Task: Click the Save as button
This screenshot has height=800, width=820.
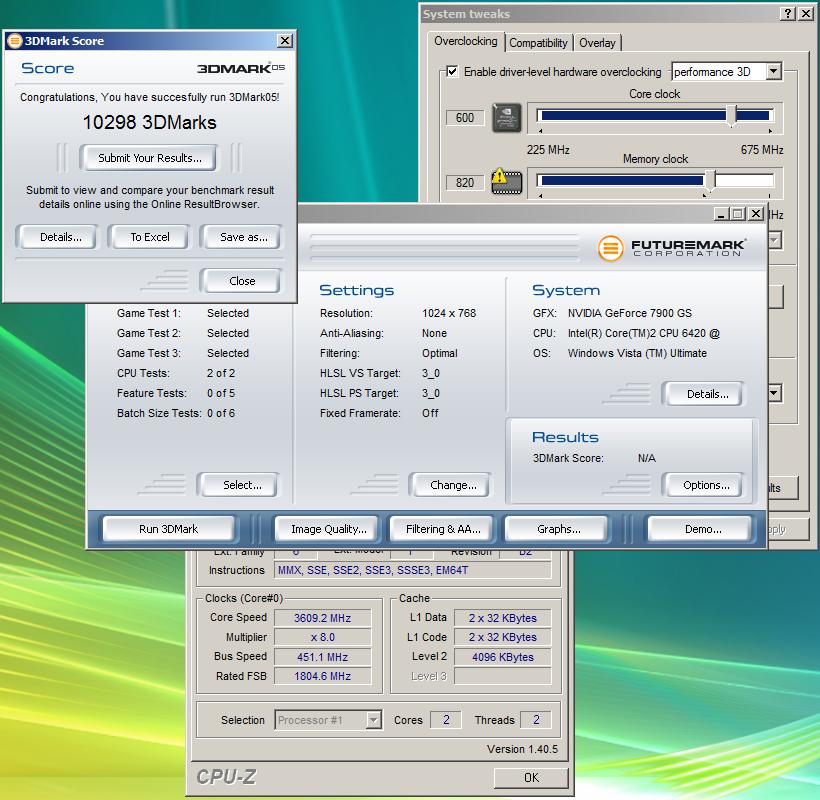Action: coord(243,237)
